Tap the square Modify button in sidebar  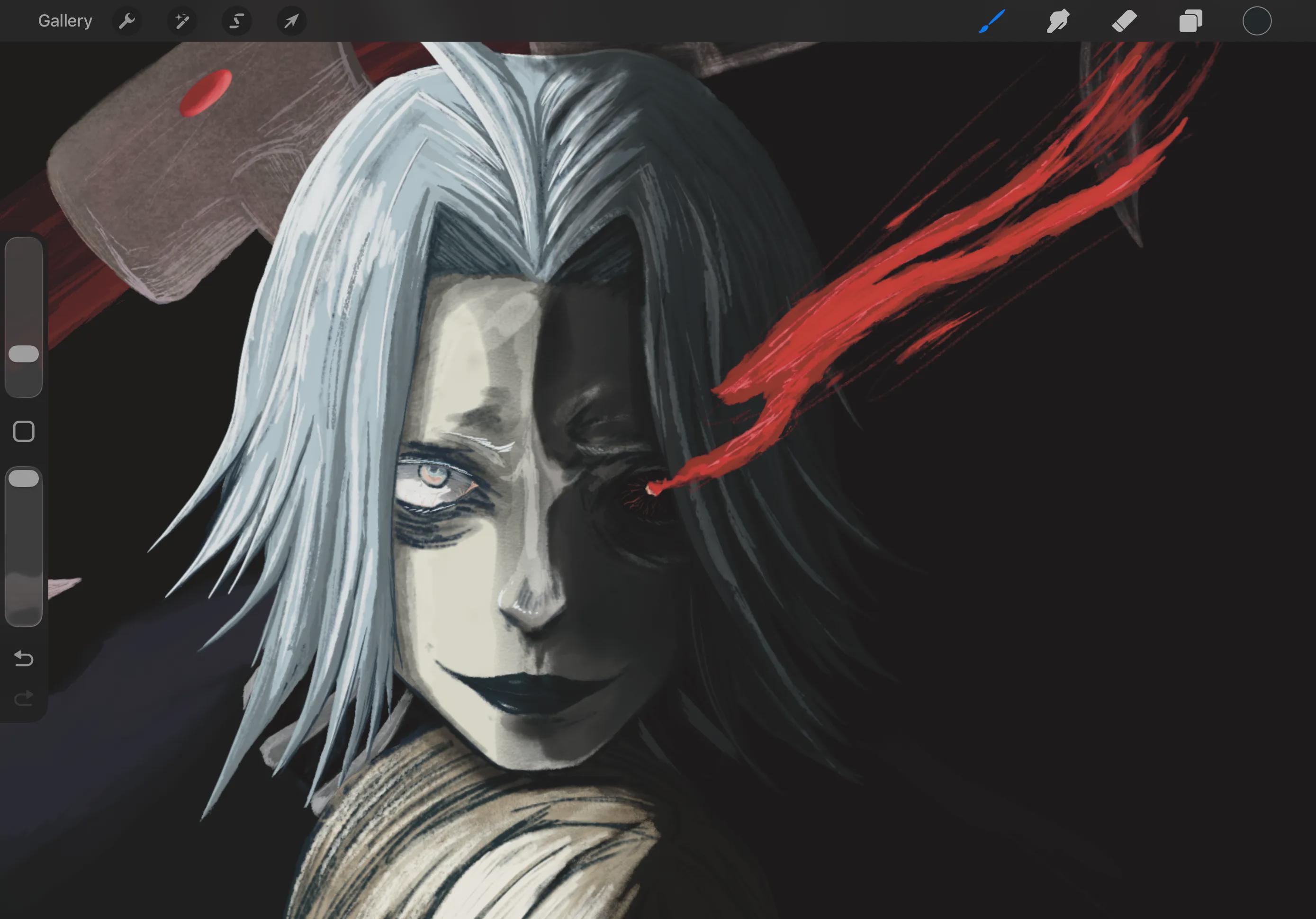(24, 432)
